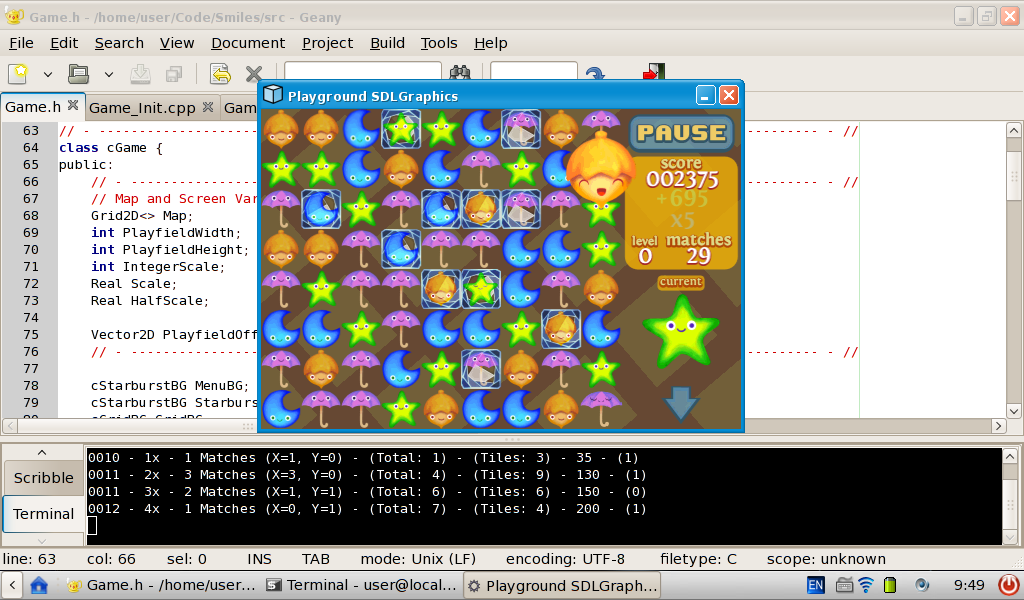1024x600 pixels.
Task: Close the Game_Init.cpp tab with its X
Action: (208, 107)
